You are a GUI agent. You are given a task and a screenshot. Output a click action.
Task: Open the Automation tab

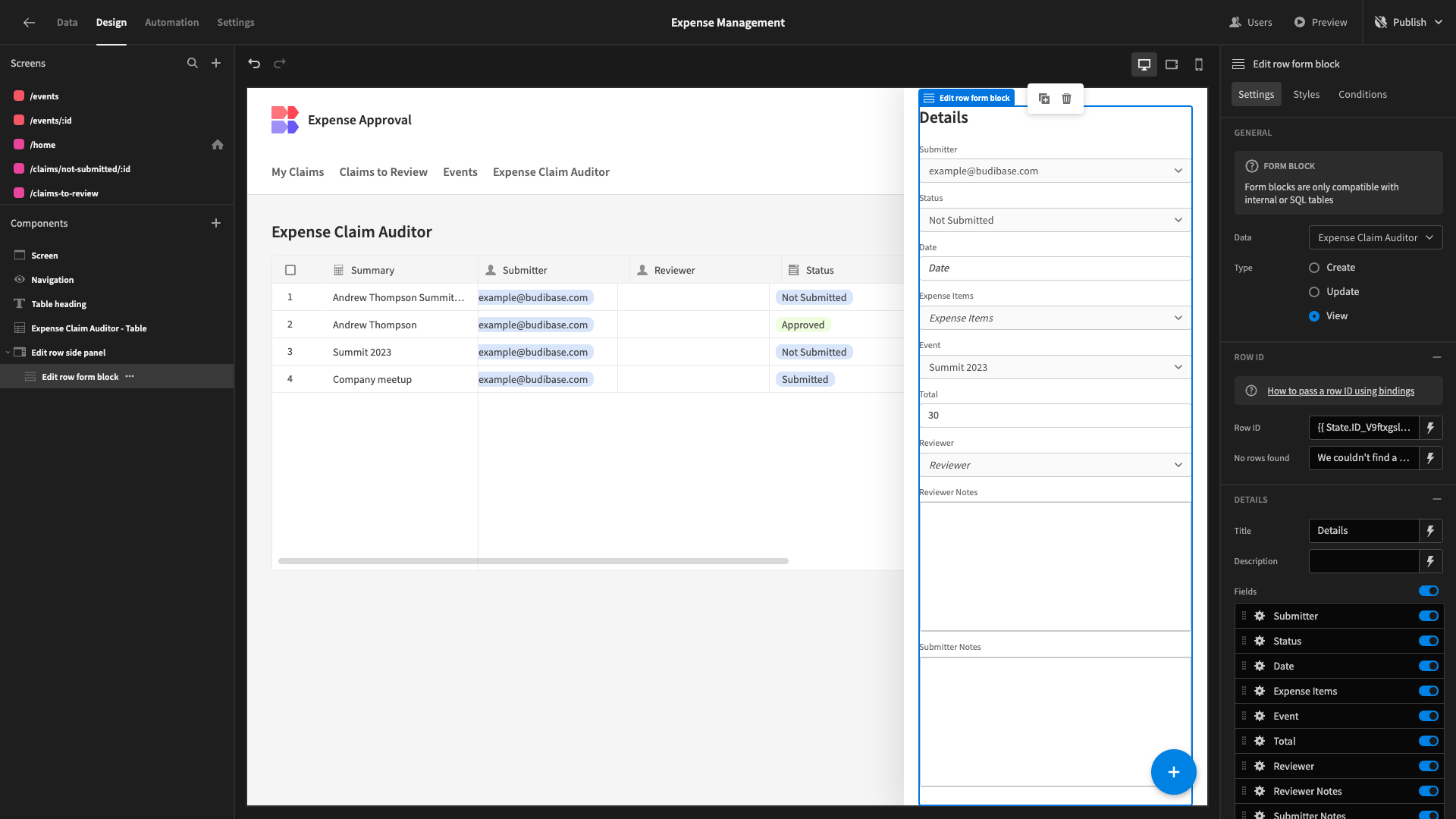[172, 23]
